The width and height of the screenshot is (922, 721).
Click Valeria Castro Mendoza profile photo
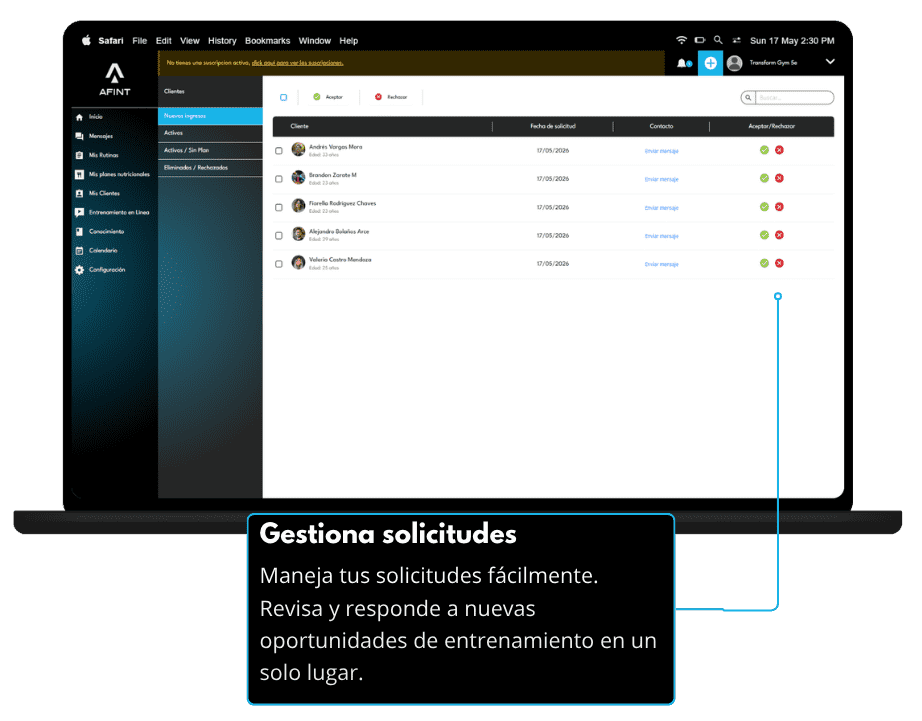(299, 262)
